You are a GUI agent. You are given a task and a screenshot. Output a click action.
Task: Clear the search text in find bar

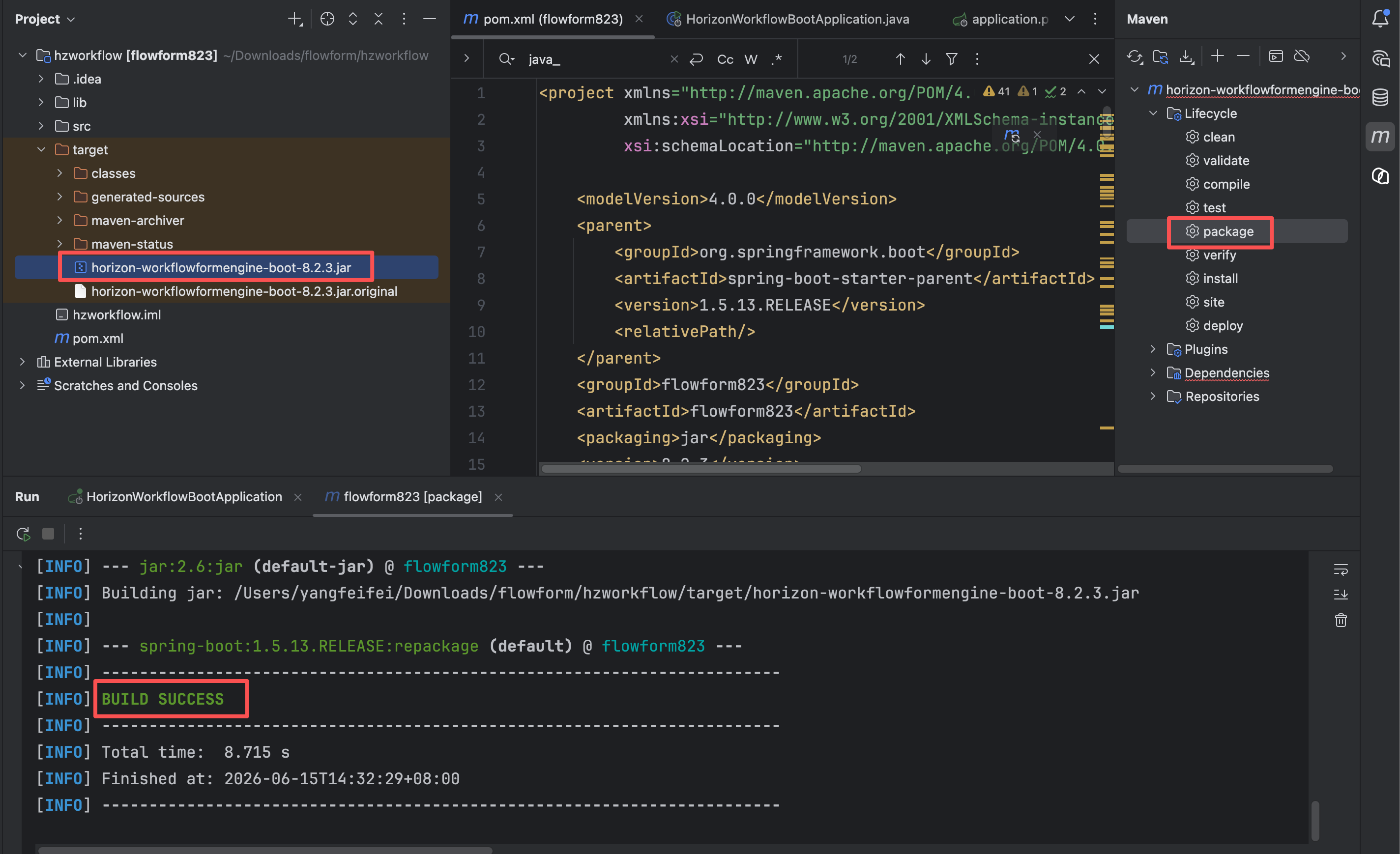click(674, 59)
